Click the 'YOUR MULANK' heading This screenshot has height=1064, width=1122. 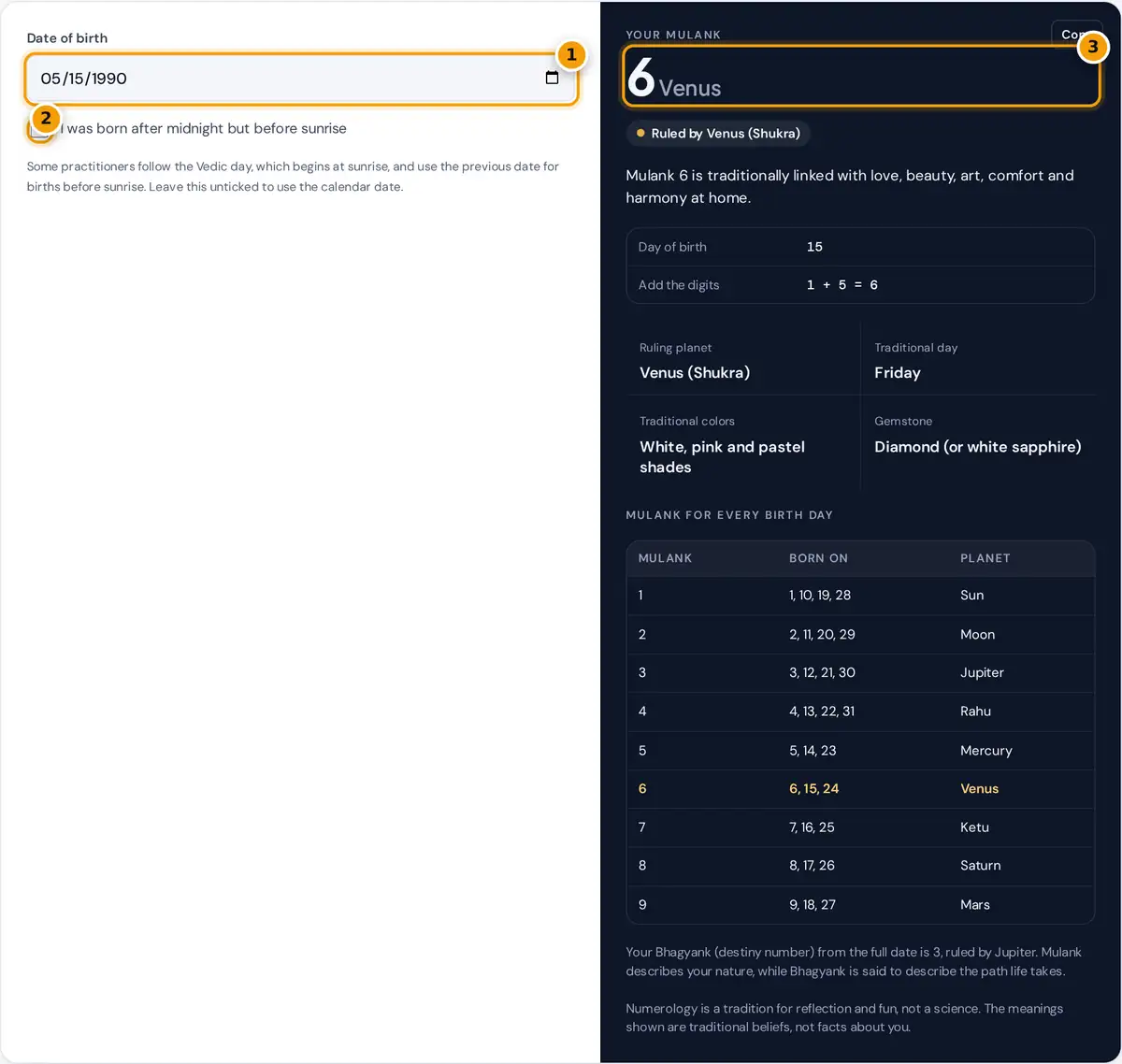pyautogui.click(x=673, y=35)
